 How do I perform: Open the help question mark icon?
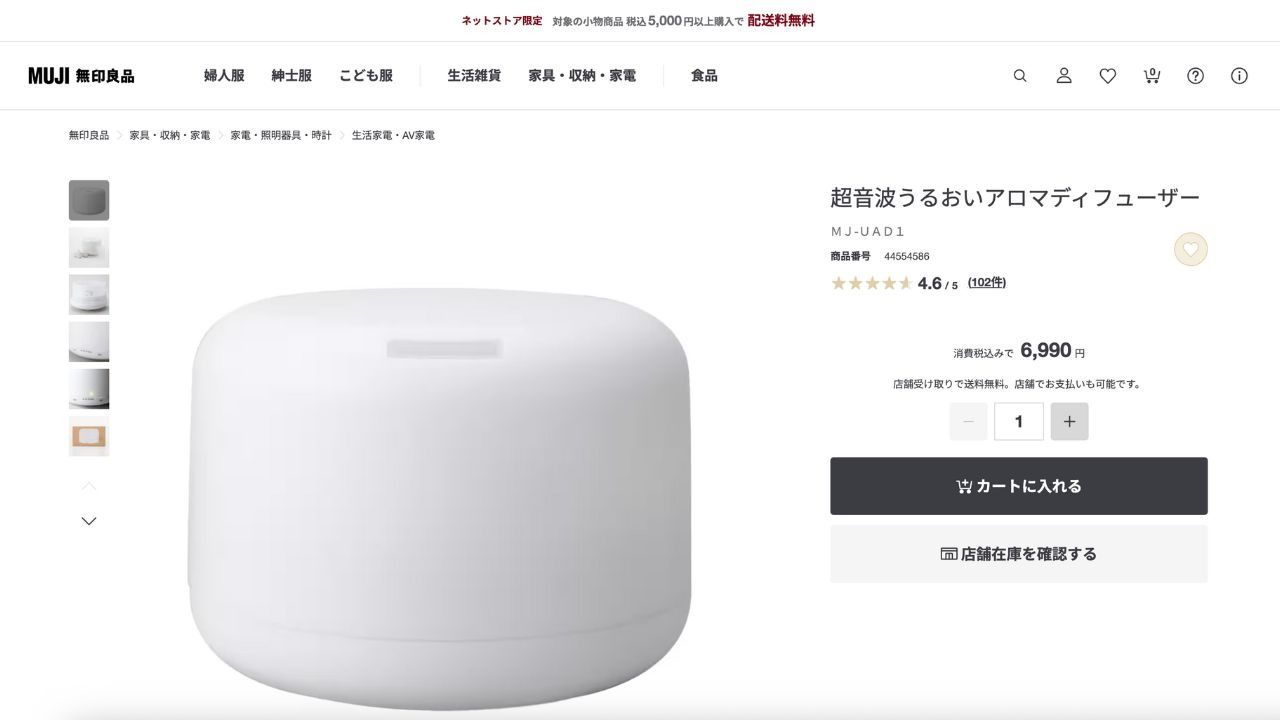[1195, 76]
